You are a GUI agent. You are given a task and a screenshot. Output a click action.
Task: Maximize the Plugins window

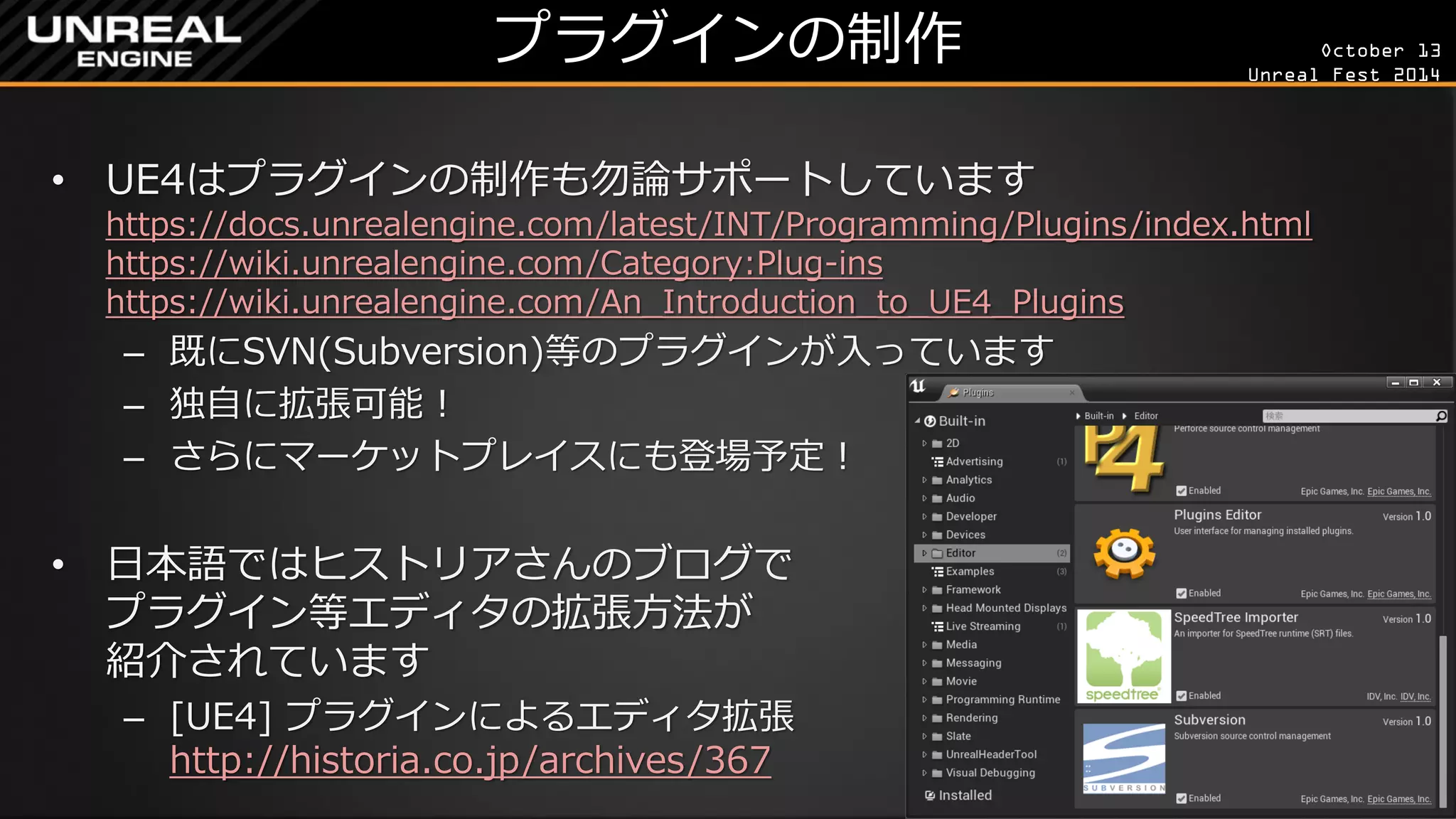[x=1413, y=382]
